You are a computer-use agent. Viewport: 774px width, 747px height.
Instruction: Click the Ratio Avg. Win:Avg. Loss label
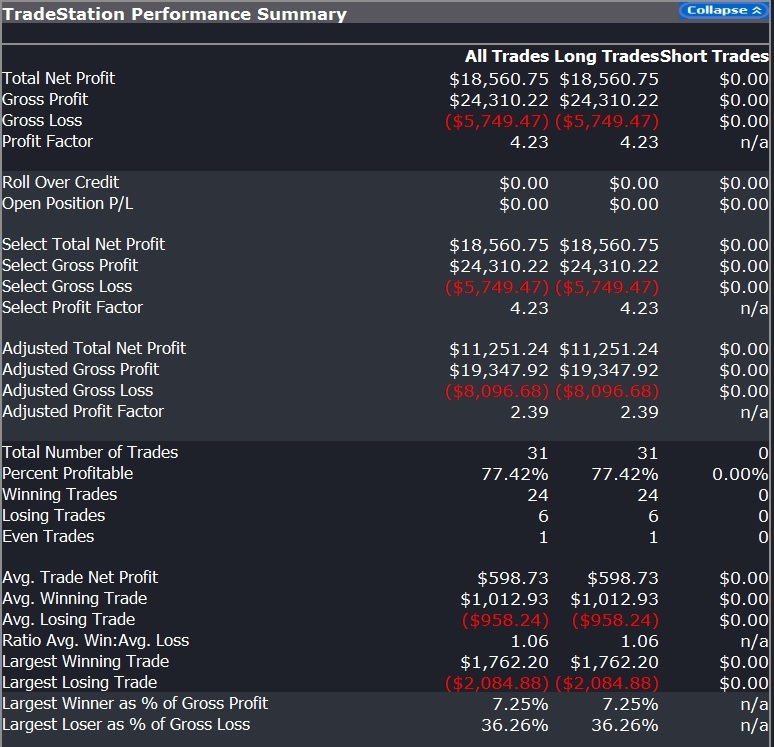pyautogui.click(x=96, y=640)
